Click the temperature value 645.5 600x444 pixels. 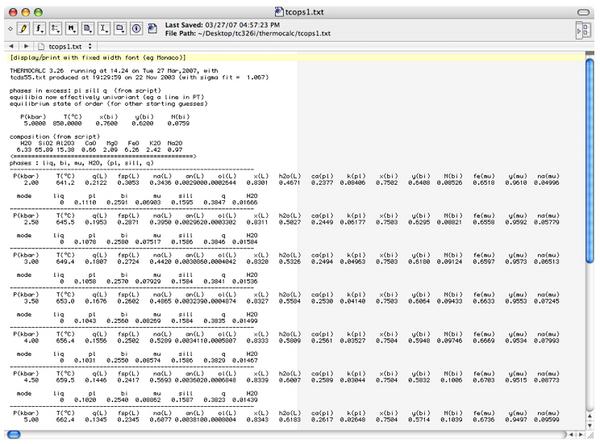pos(65,222)
